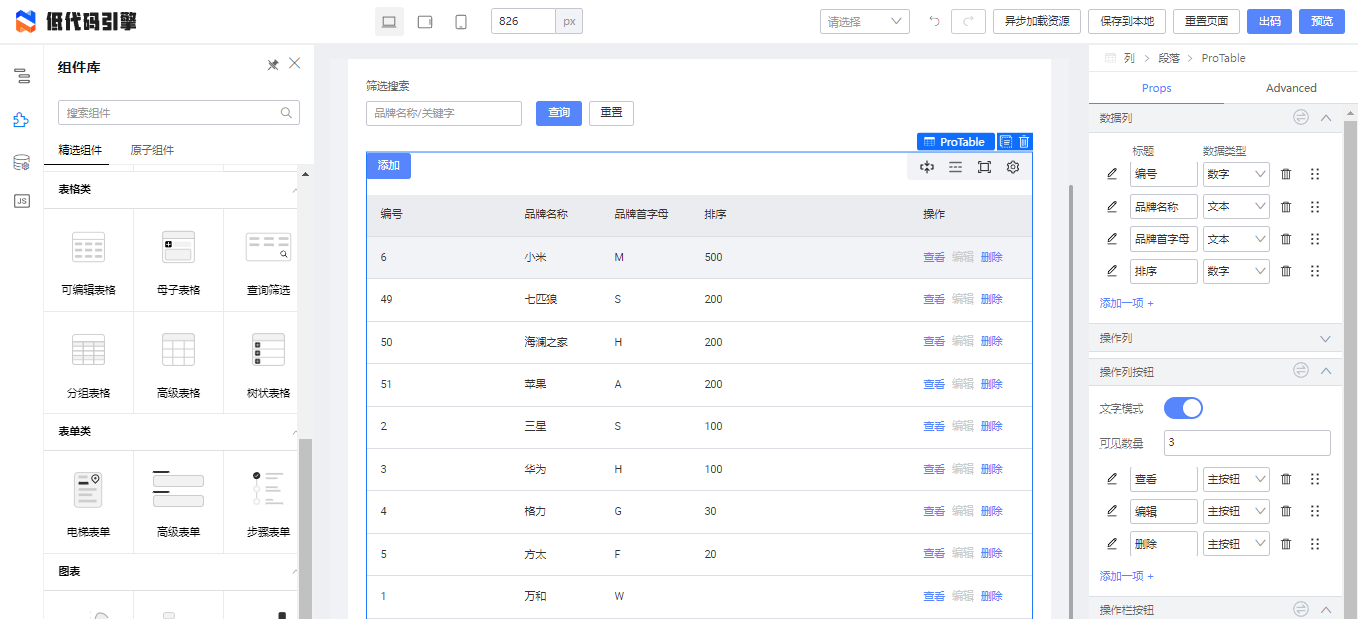The width and height of the screenshot is (1358, 619).
Task: Select the 原子组件 tab
Action: coord(152,150)
